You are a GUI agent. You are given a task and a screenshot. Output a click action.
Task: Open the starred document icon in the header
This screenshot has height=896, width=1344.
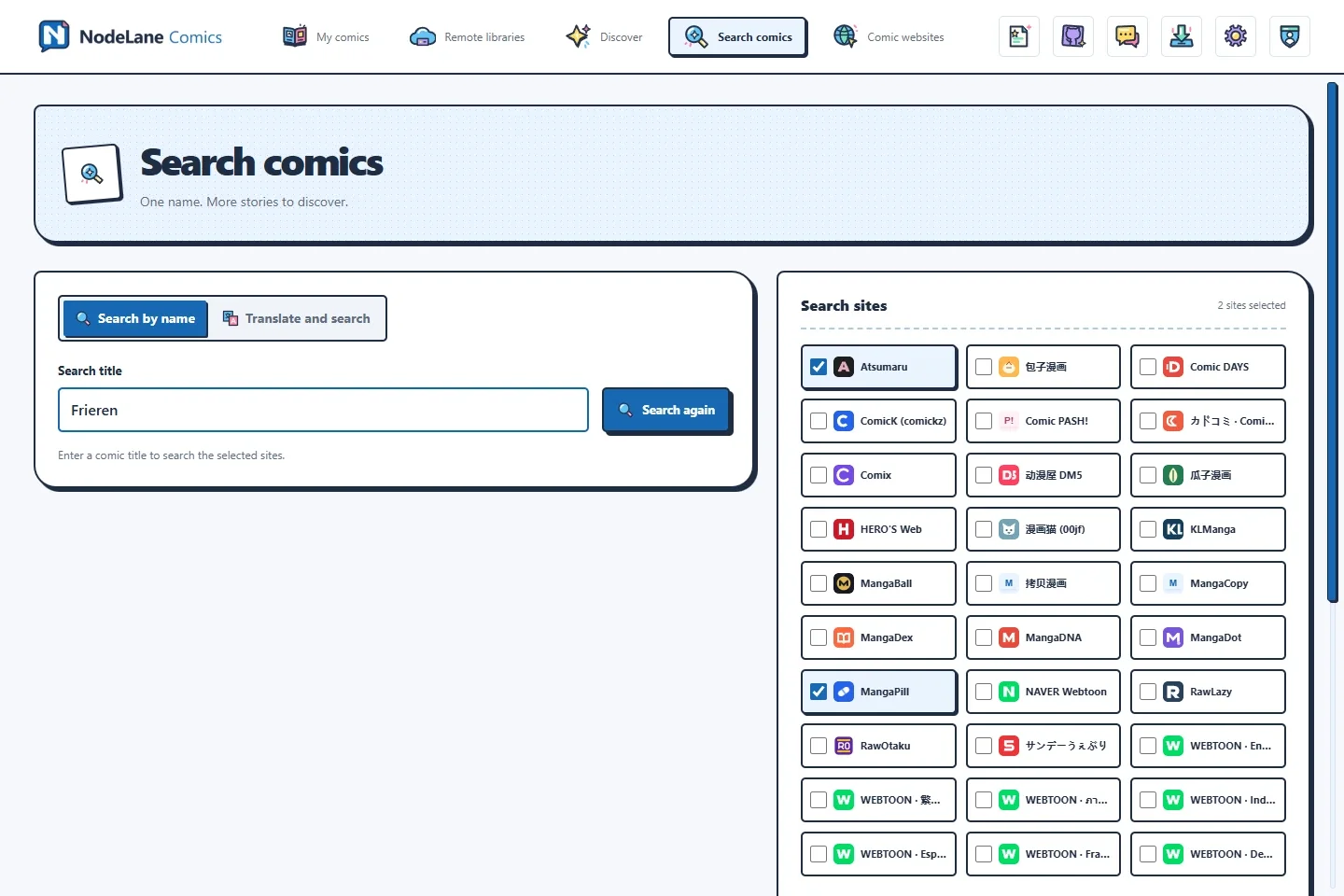[1019, 36]
